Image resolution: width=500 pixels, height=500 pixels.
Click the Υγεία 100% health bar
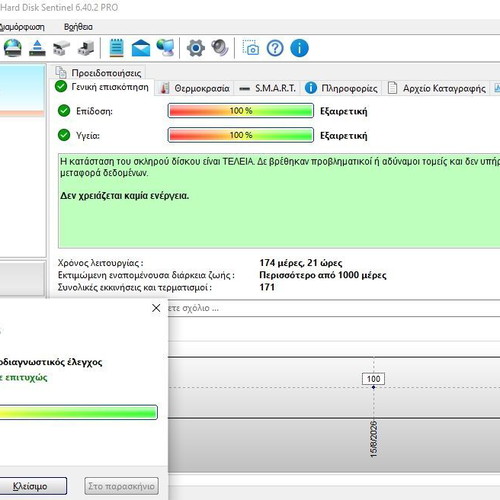pos(241,135)
